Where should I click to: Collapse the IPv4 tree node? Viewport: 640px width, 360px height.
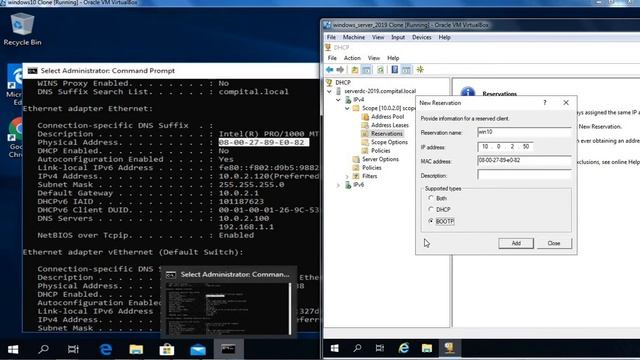tap(338, 100)
